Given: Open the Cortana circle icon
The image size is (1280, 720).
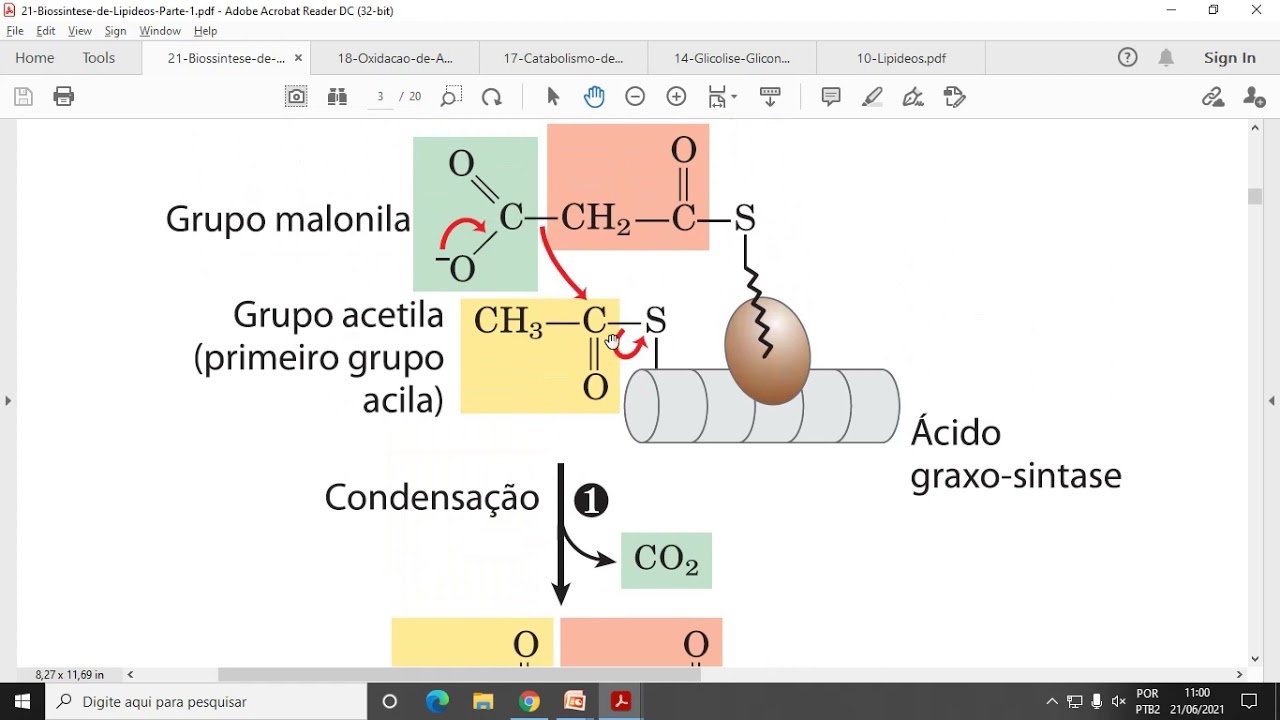Looking at the screenshot, I should point(390,702).
